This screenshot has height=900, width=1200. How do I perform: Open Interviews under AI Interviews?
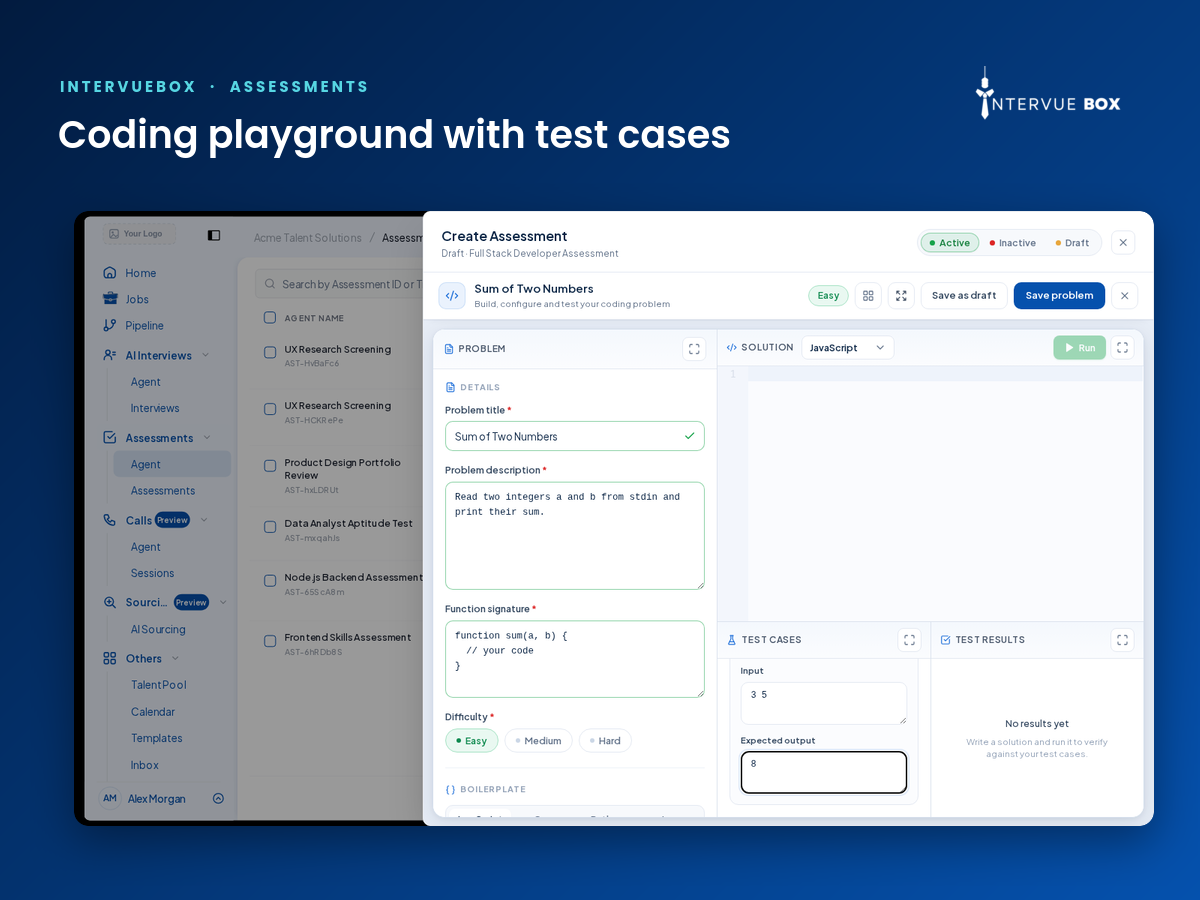pos(155,408)
